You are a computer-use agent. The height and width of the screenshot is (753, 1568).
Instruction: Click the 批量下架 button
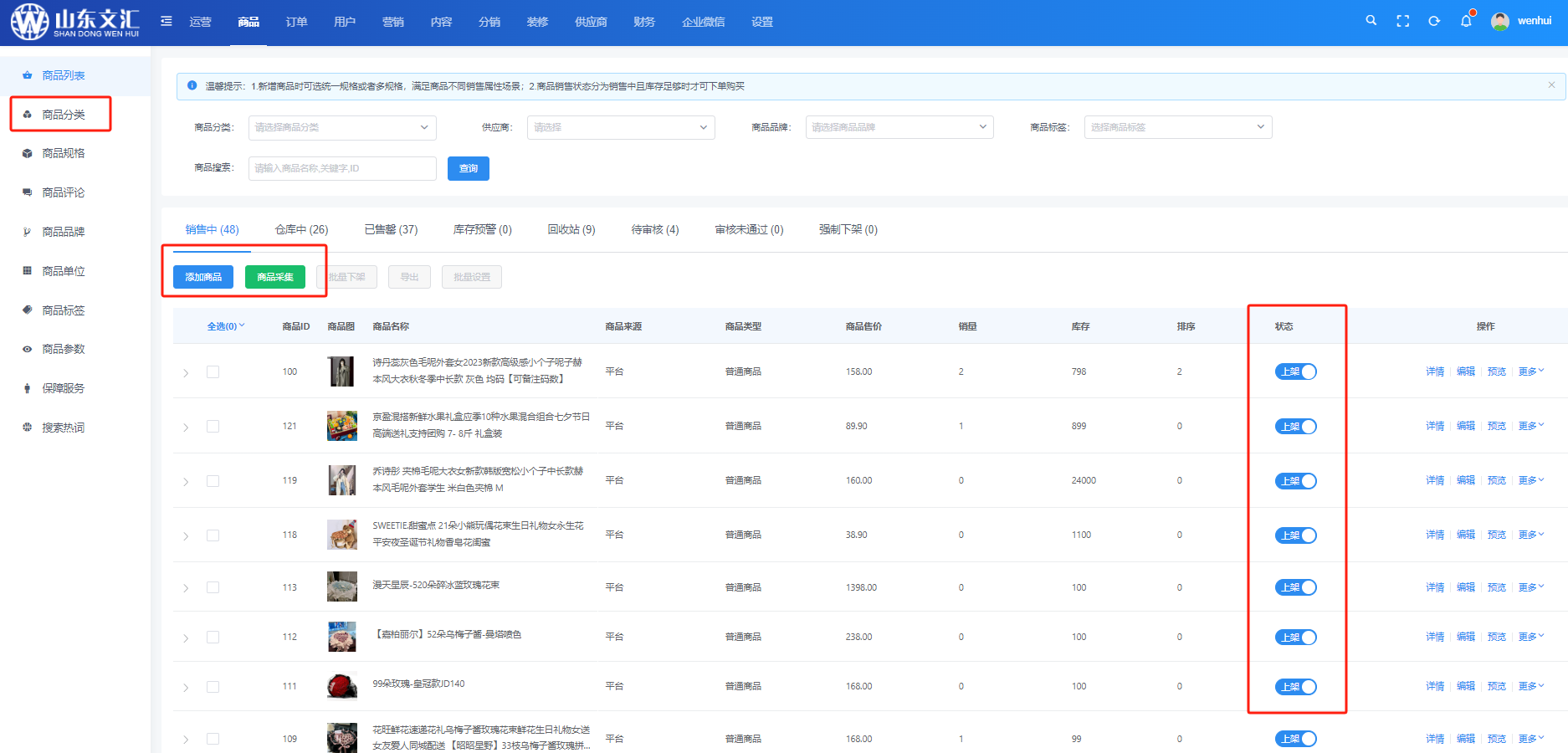click(347, 277)
